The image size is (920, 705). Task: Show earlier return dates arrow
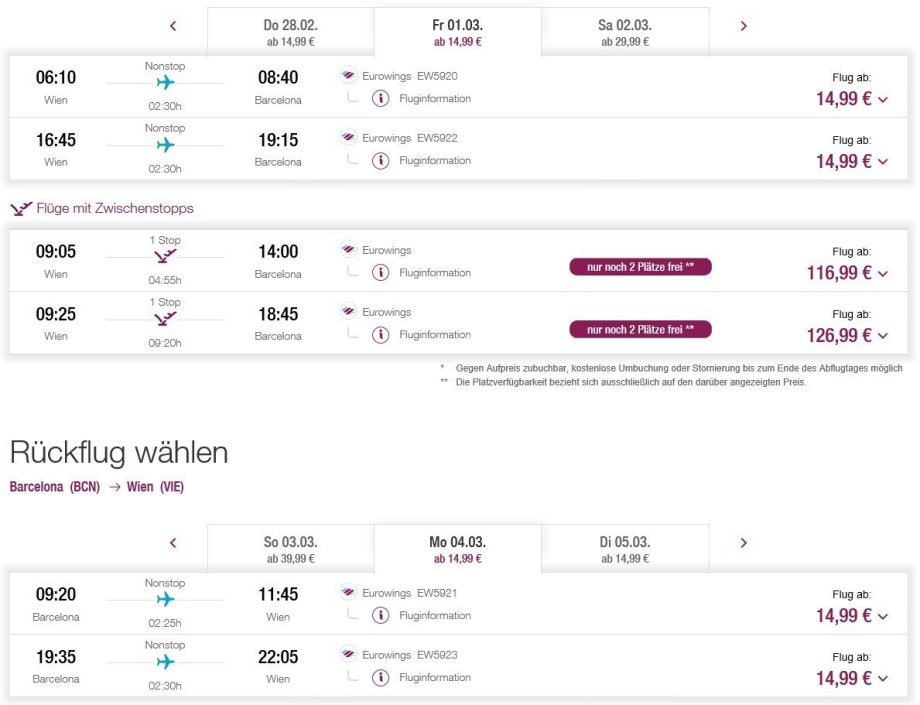point(173,543)
